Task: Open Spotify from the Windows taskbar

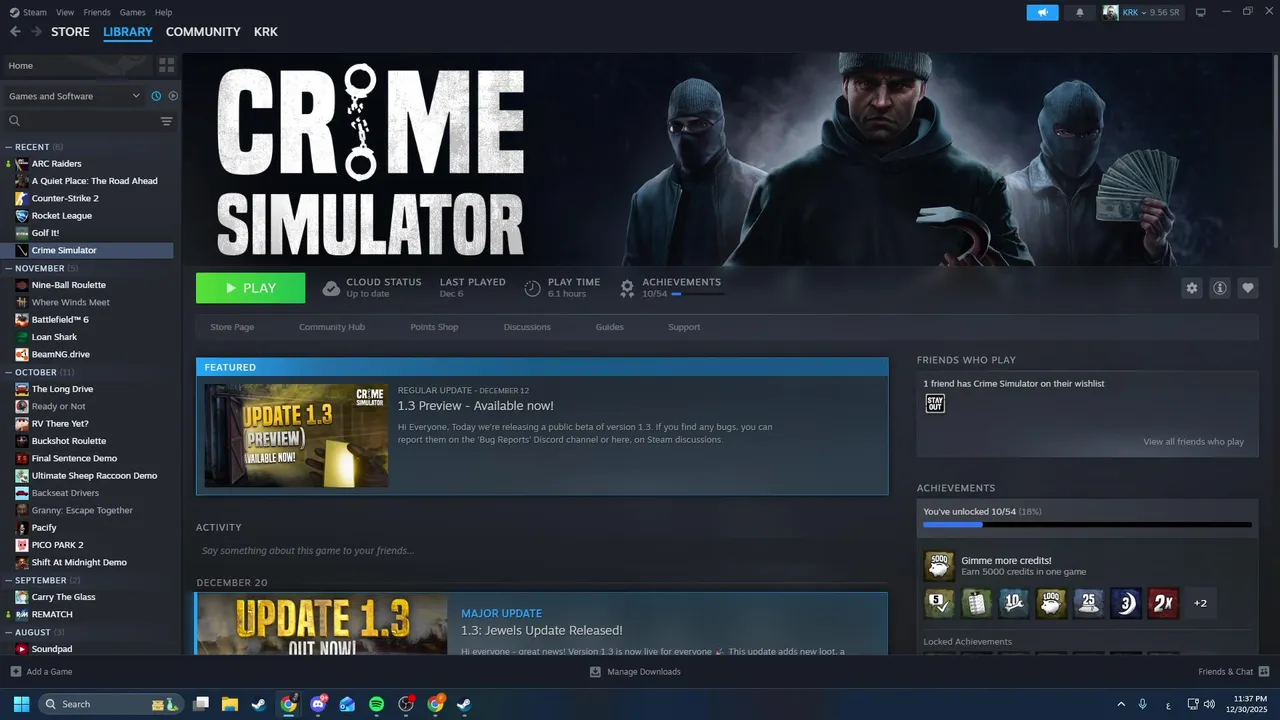Action: pos(377,704)
